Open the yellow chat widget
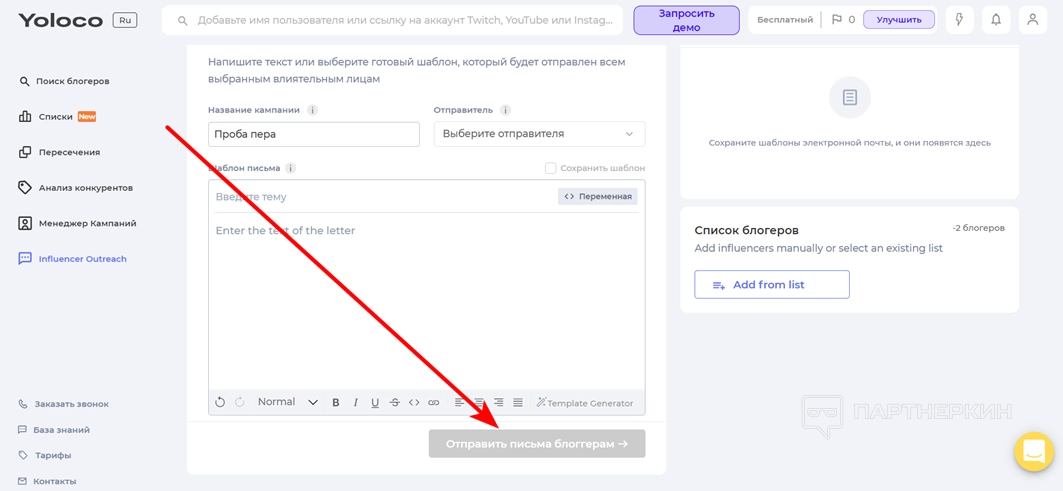The height and width of the screenshot is (491, 1063). [1033, 451]
